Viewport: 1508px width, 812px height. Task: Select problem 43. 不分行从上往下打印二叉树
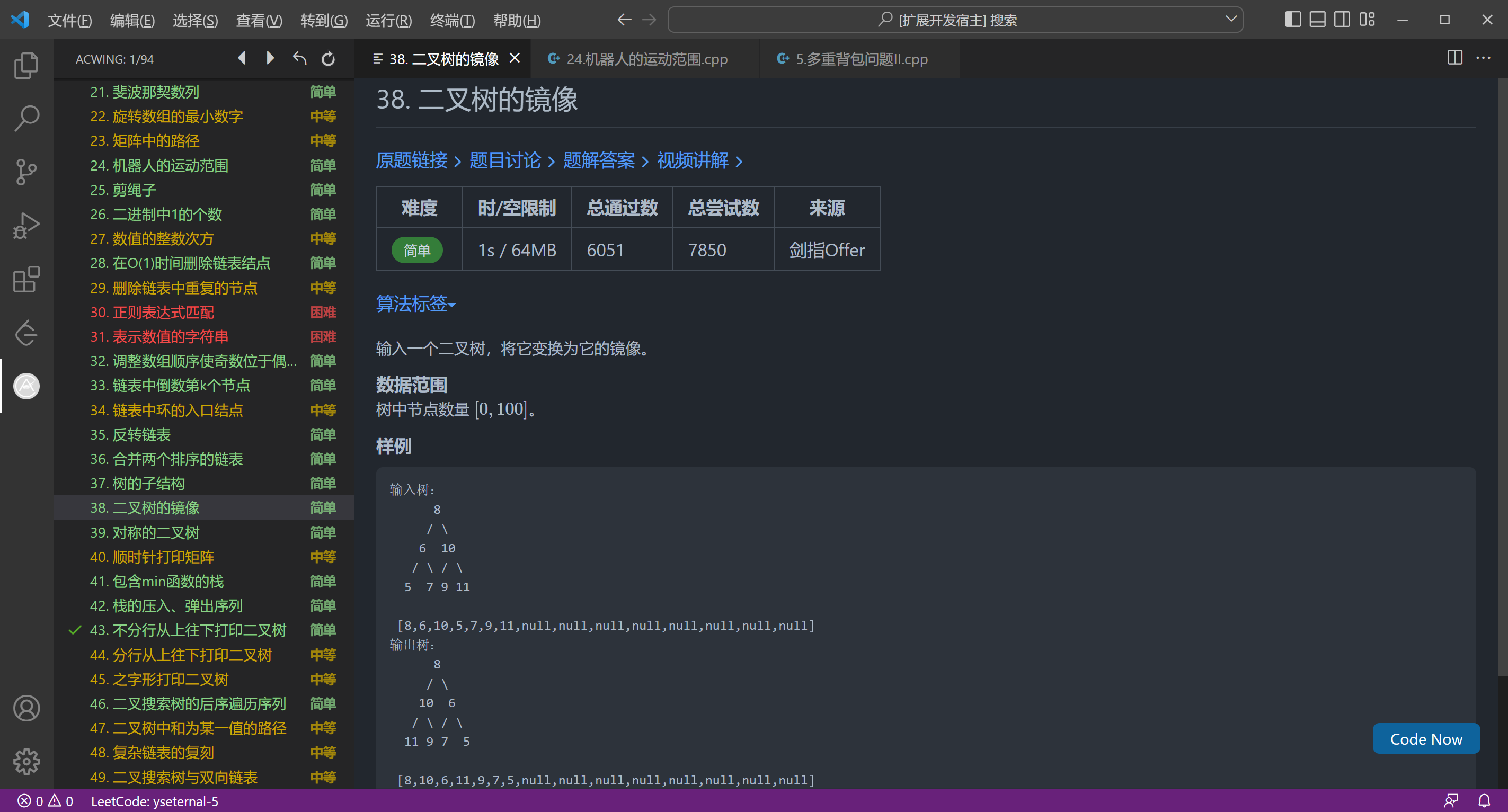[188, 630]
